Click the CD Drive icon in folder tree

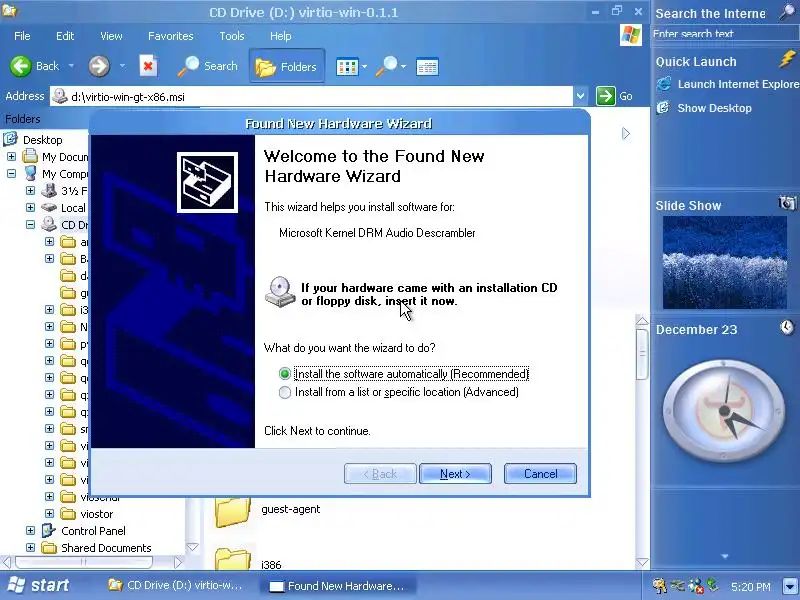(x=49, y=224)
